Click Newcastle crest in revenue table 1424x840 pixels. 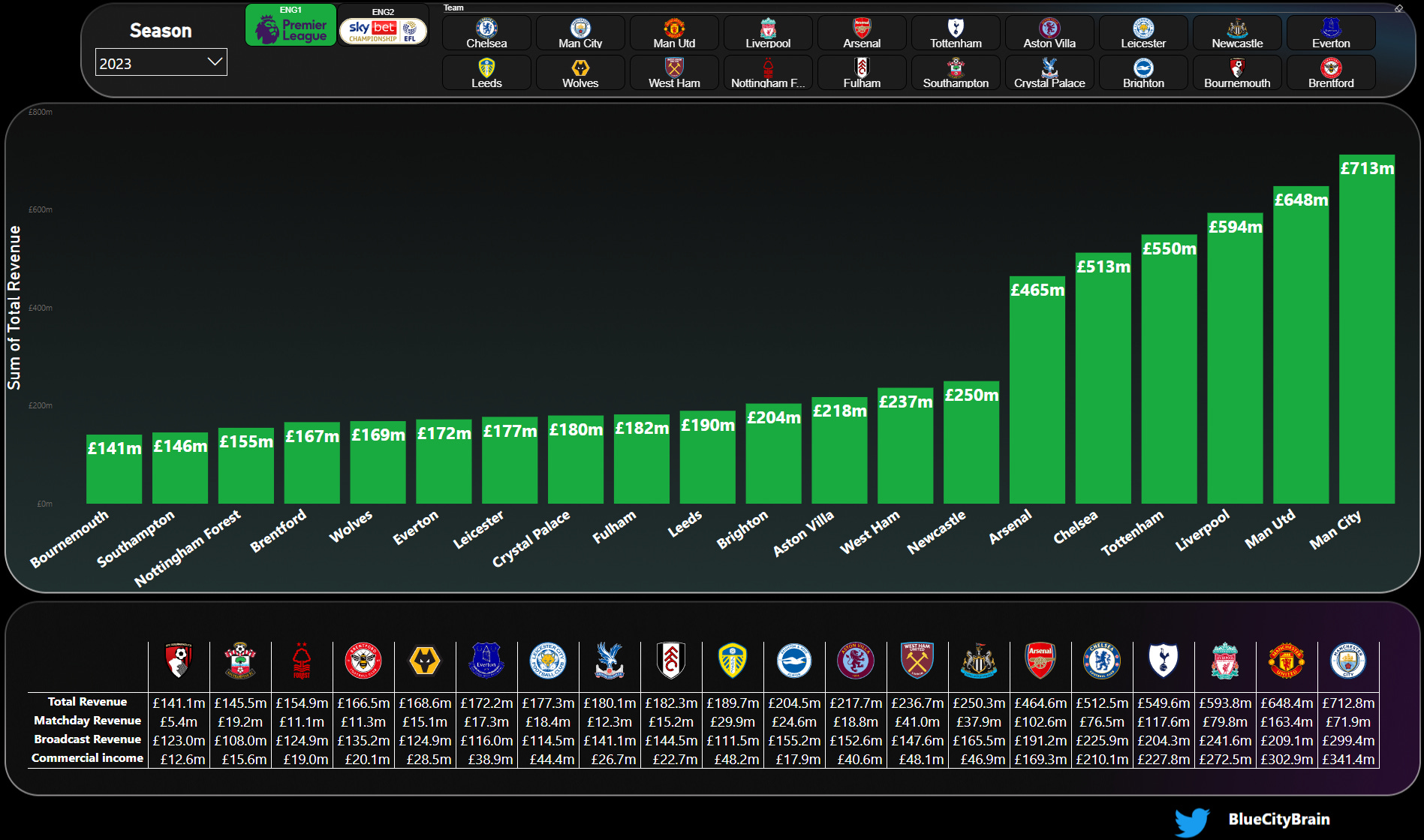(x=979, y=661)
